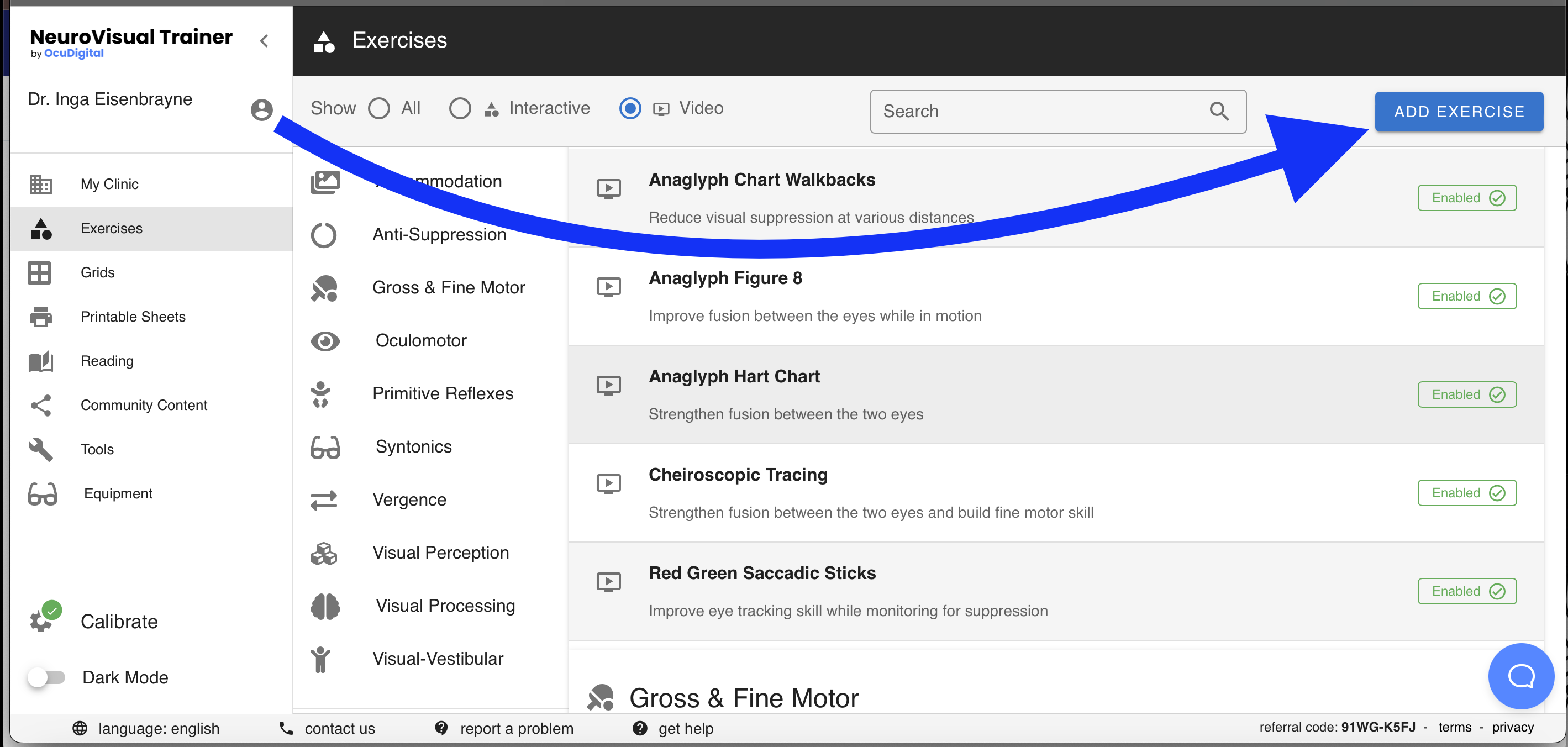The width and height of the screenshot is (1568, 747).
Task: Toggle Enabled for Cheiroscopic Tracing
Action: click(x=1466, y=492)
